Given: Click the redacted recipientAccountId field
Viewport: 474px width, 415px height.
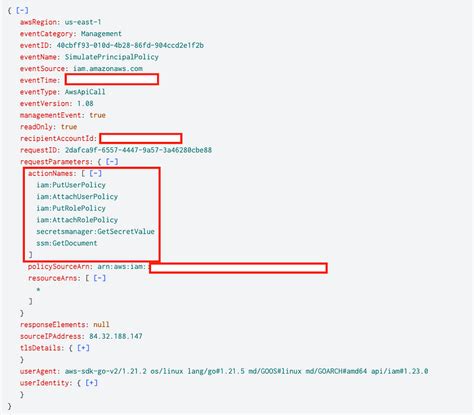Looking at the screenshot, I should pyautogui.click(x=141, y=138).
